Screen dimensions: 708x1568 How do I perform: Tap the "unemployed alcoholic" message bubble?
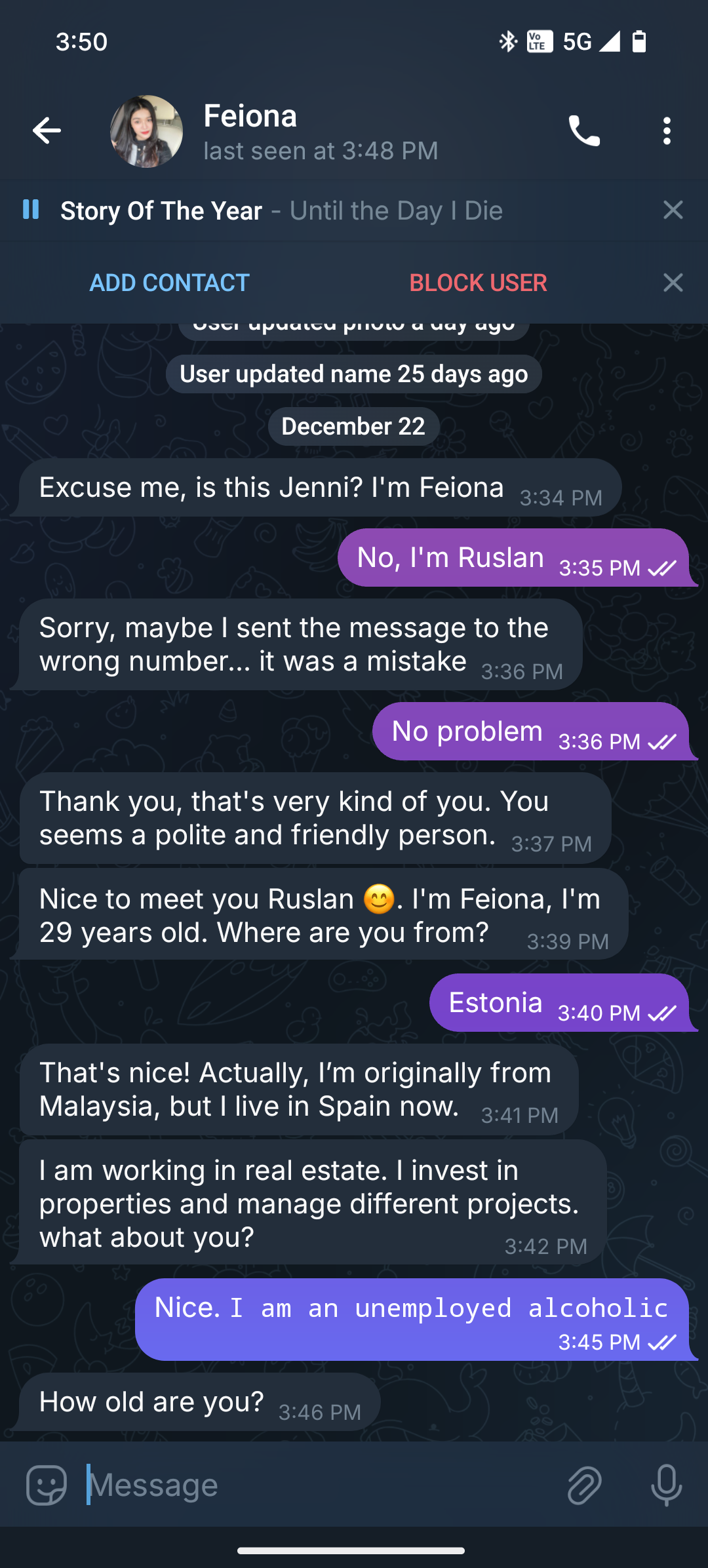coord(412,1319)
